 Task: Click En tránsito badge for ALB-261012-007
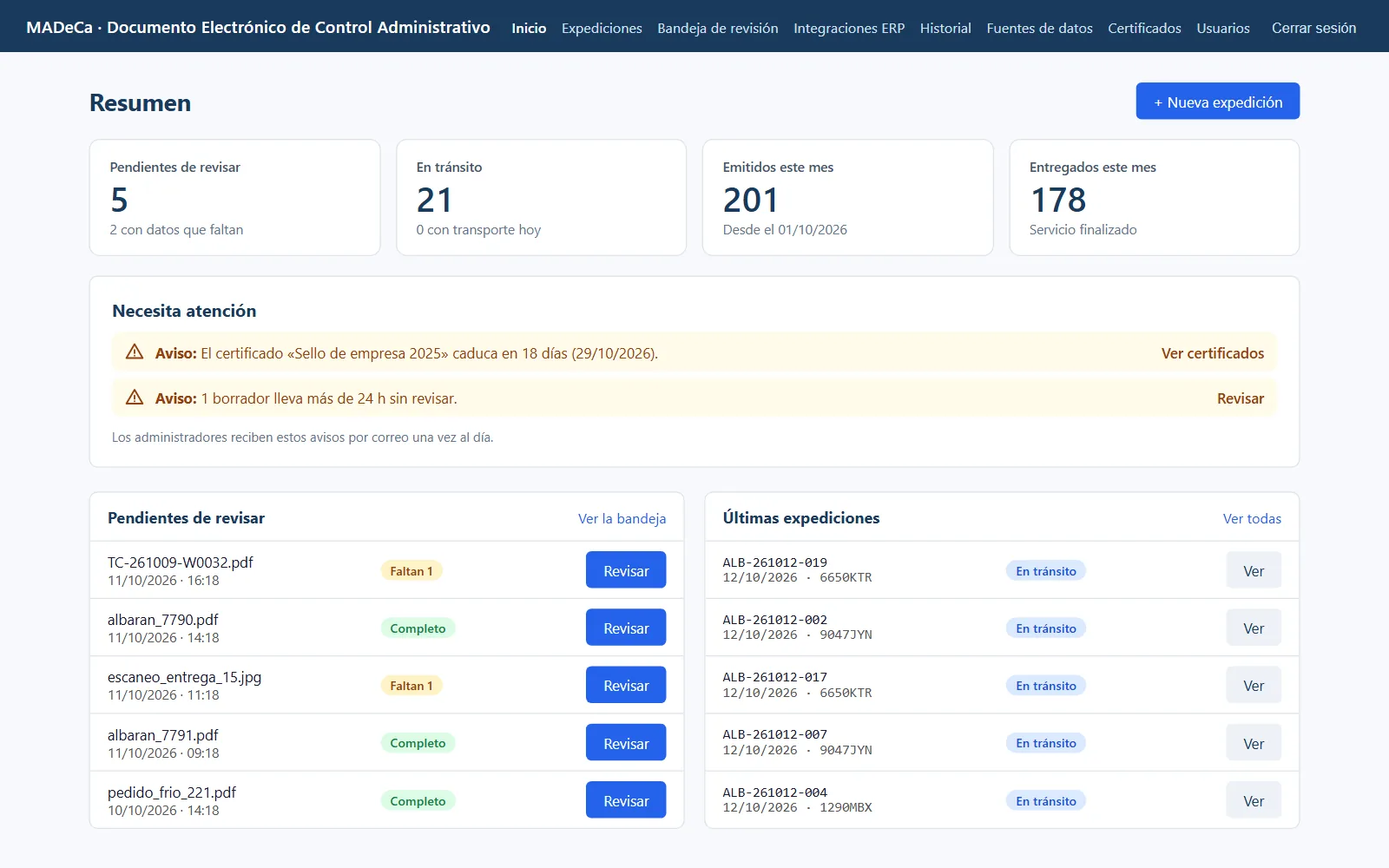point(1046,743)
